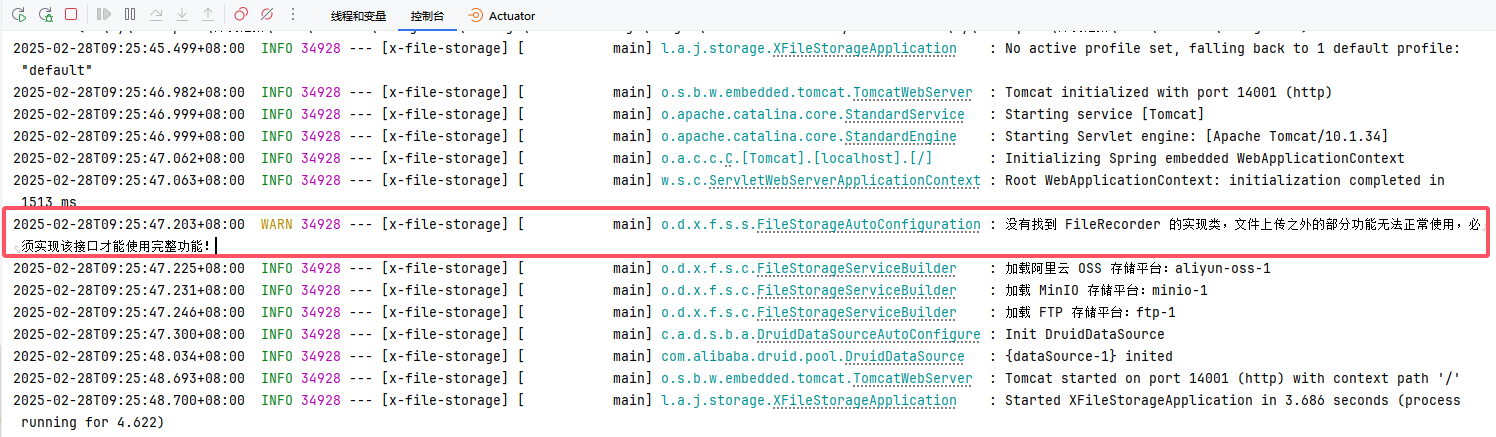Click the Step Over icon
The image size is (1496, 437).
[x=156, y=15]
